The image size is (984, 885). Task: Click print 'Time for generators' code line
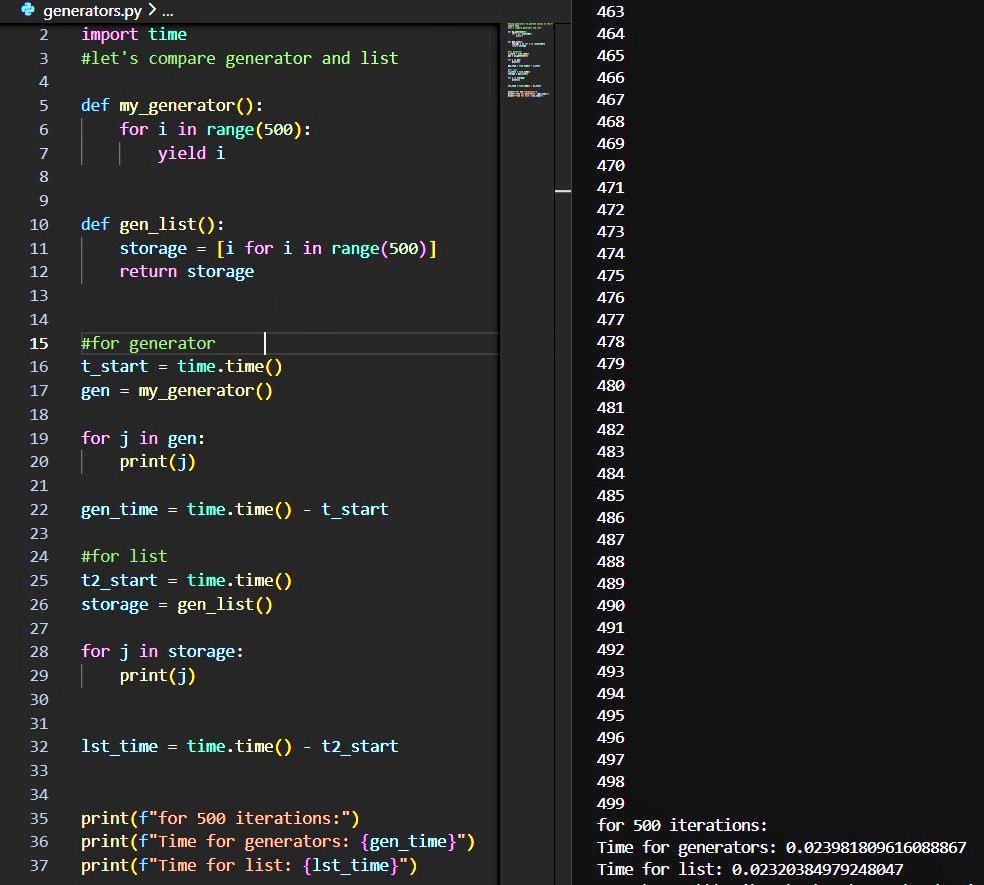[x=278, y=842]
